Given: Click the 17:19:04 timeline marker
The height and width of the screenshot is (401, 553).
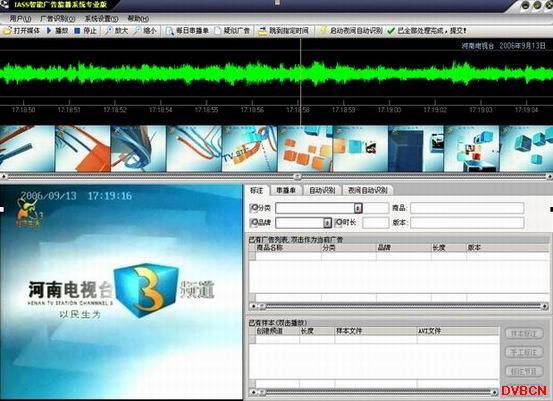Looking at the screenshot, I should pyautogui.click(x=527, y=110).
